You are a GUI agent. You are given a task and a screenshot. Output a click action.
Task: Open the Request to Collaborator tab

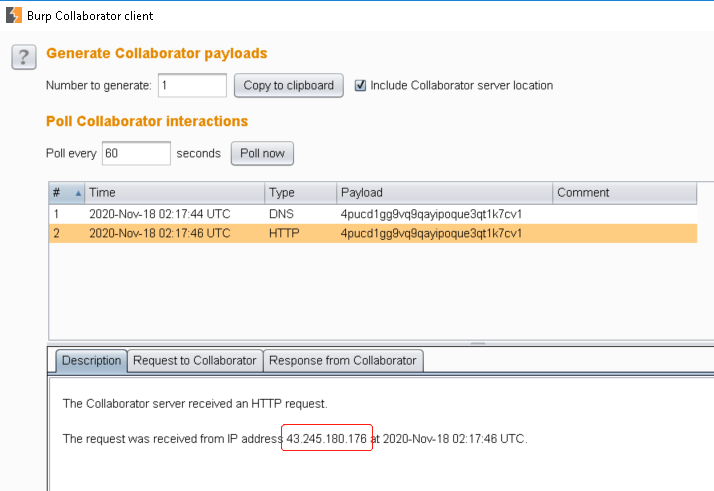pos(195,361)
